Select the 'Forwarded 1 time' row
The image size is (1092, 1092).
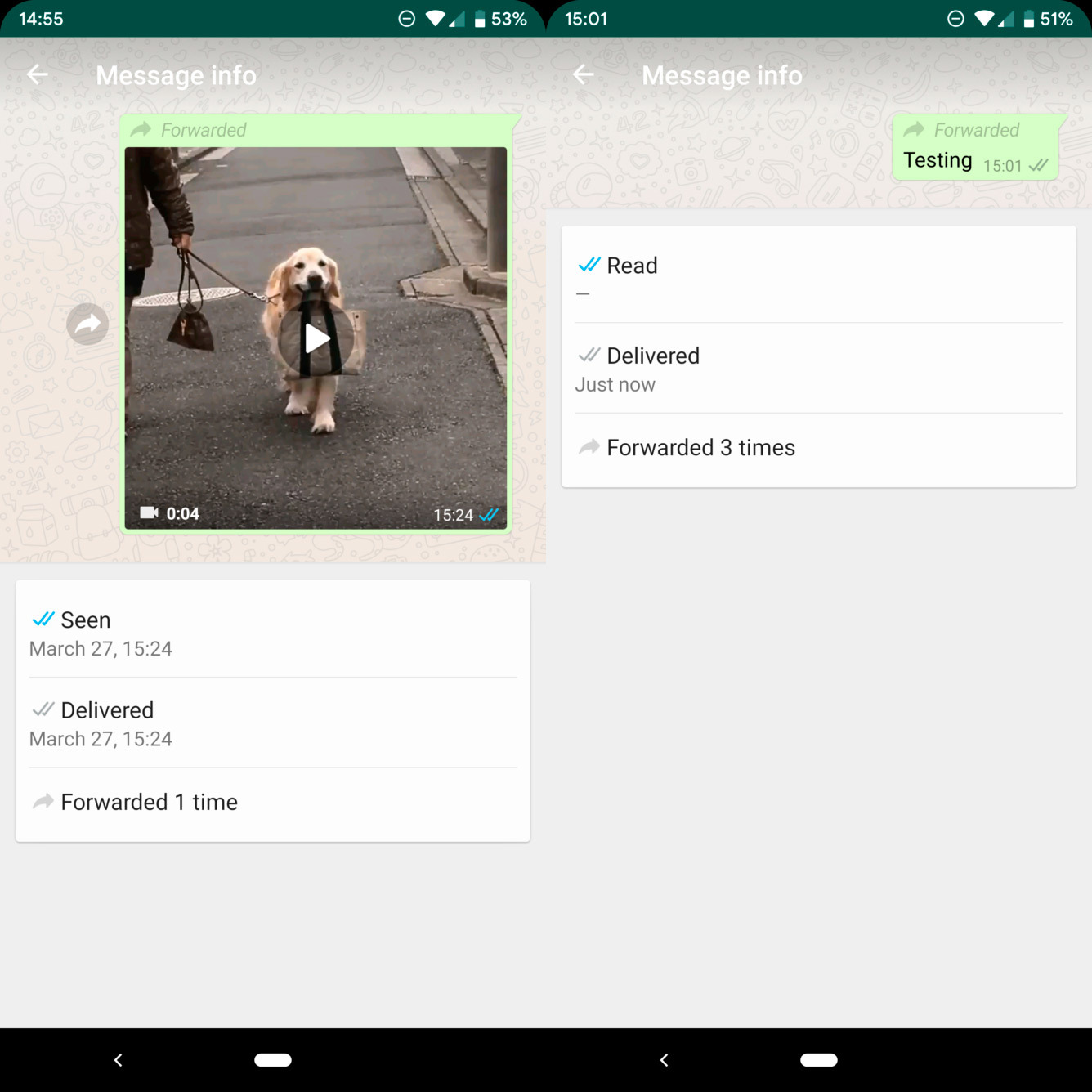coord(272,803)
